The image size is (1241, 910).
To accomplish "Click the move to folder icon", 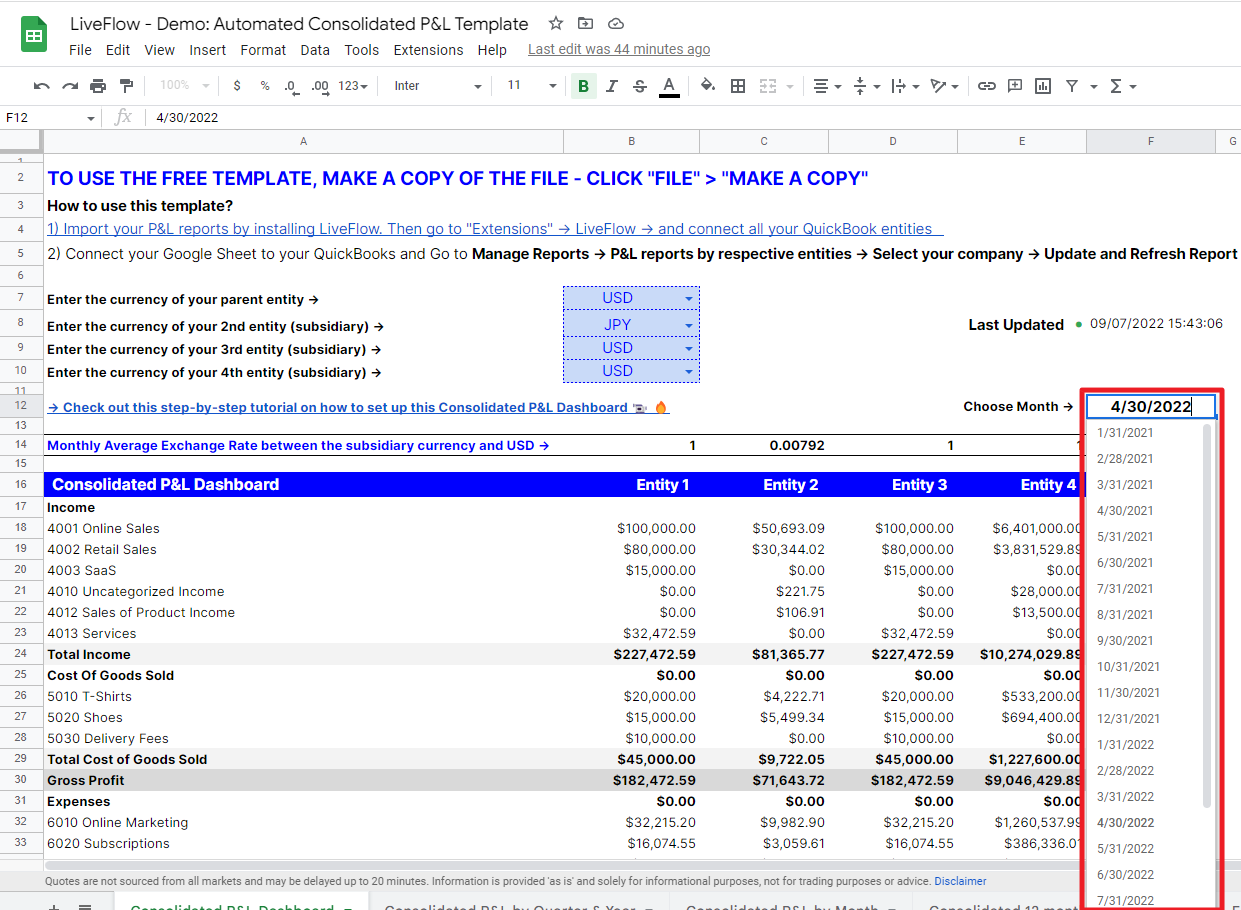I will click(586, 23).
